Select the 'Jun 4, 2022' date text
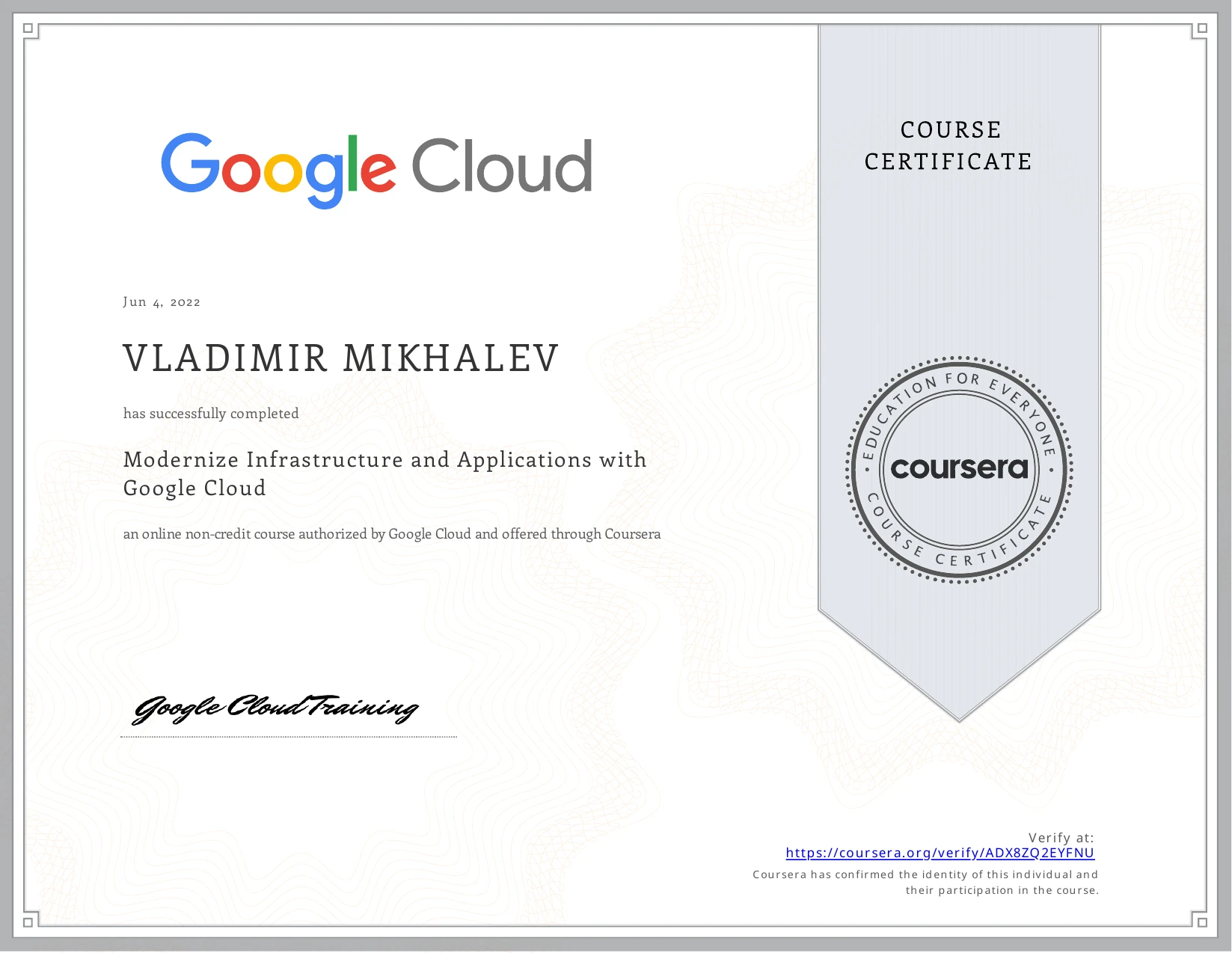 tap(162, 301)
